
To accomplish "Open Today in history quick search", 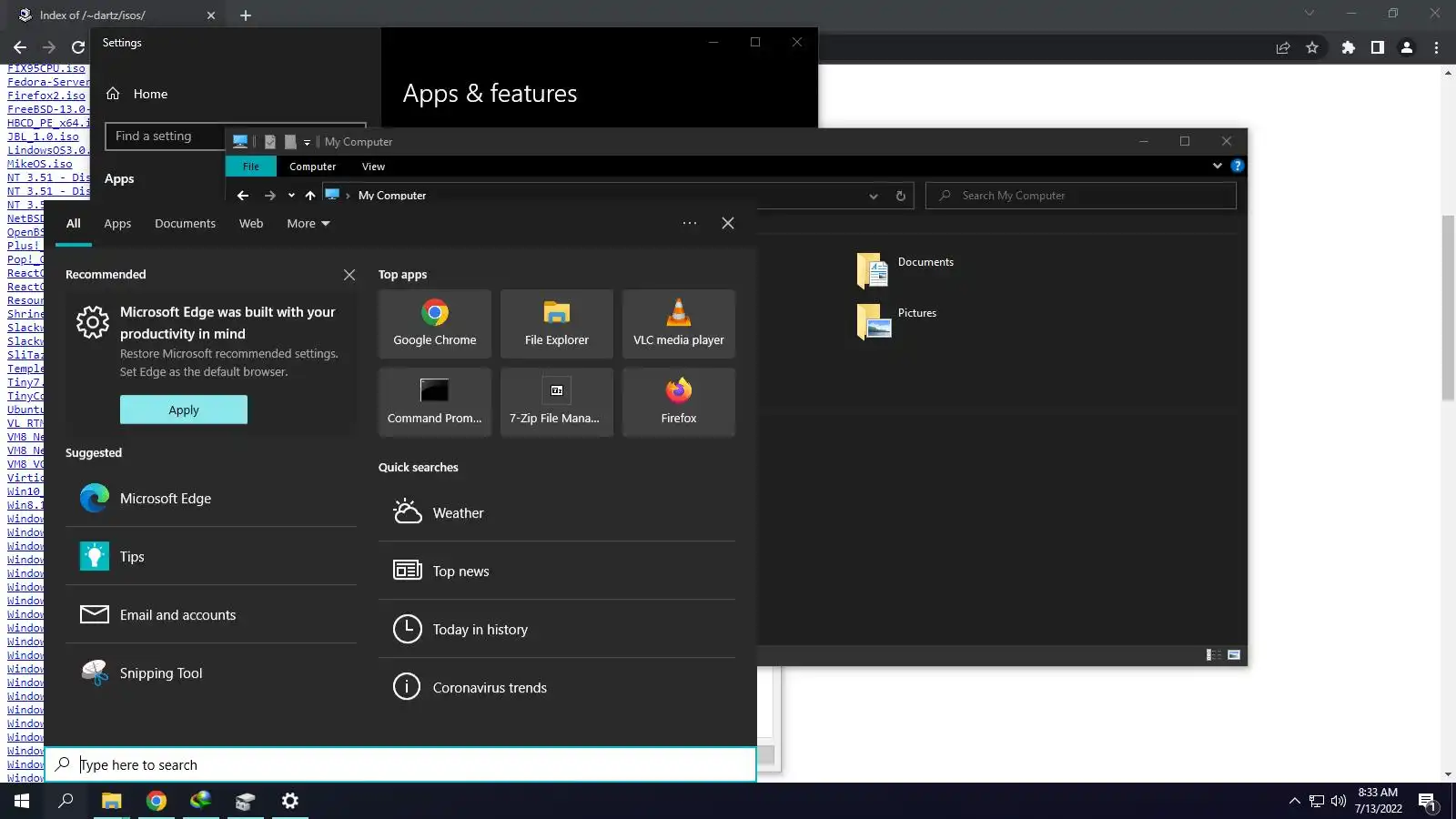I will pos(557,630).
